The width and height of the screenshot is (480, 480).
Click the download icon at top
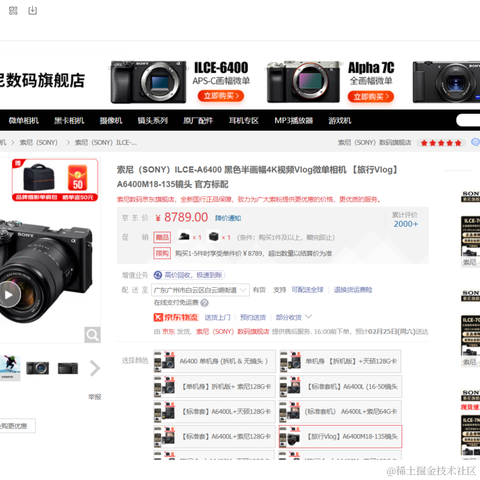(x=32, y=11)
